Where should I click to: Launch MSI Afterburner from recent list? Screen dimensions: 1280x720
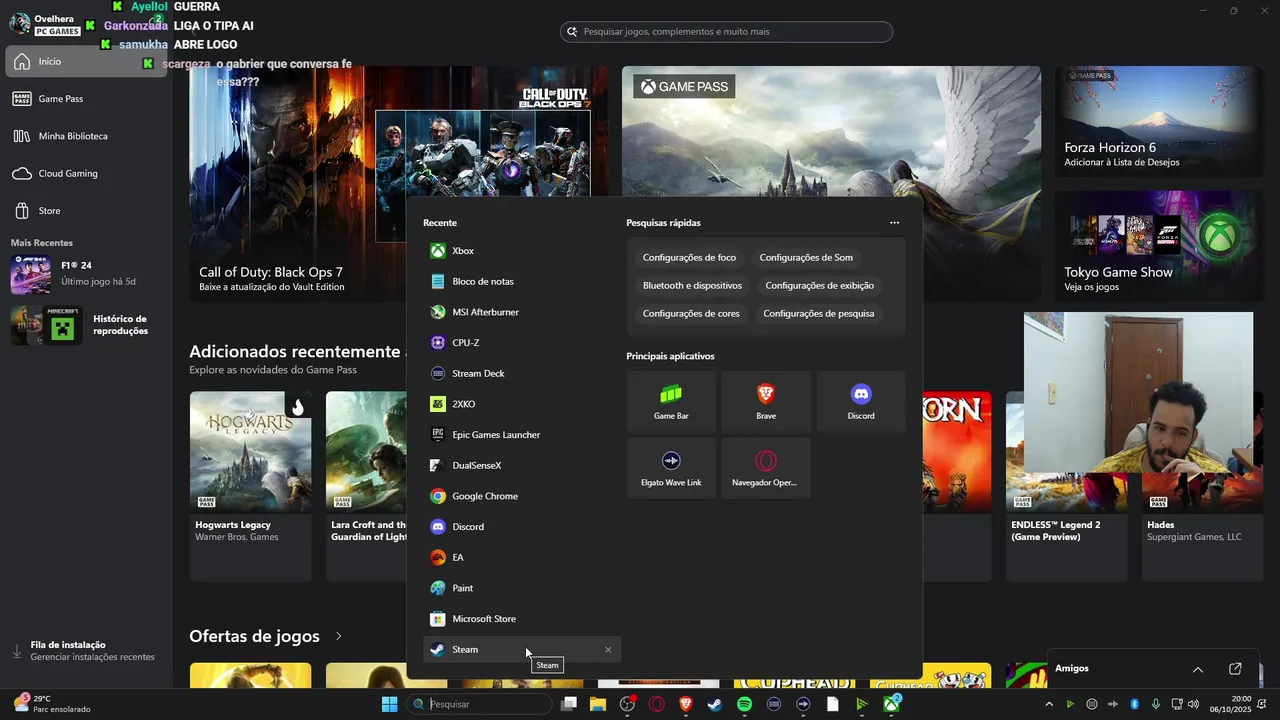[522, 312]
